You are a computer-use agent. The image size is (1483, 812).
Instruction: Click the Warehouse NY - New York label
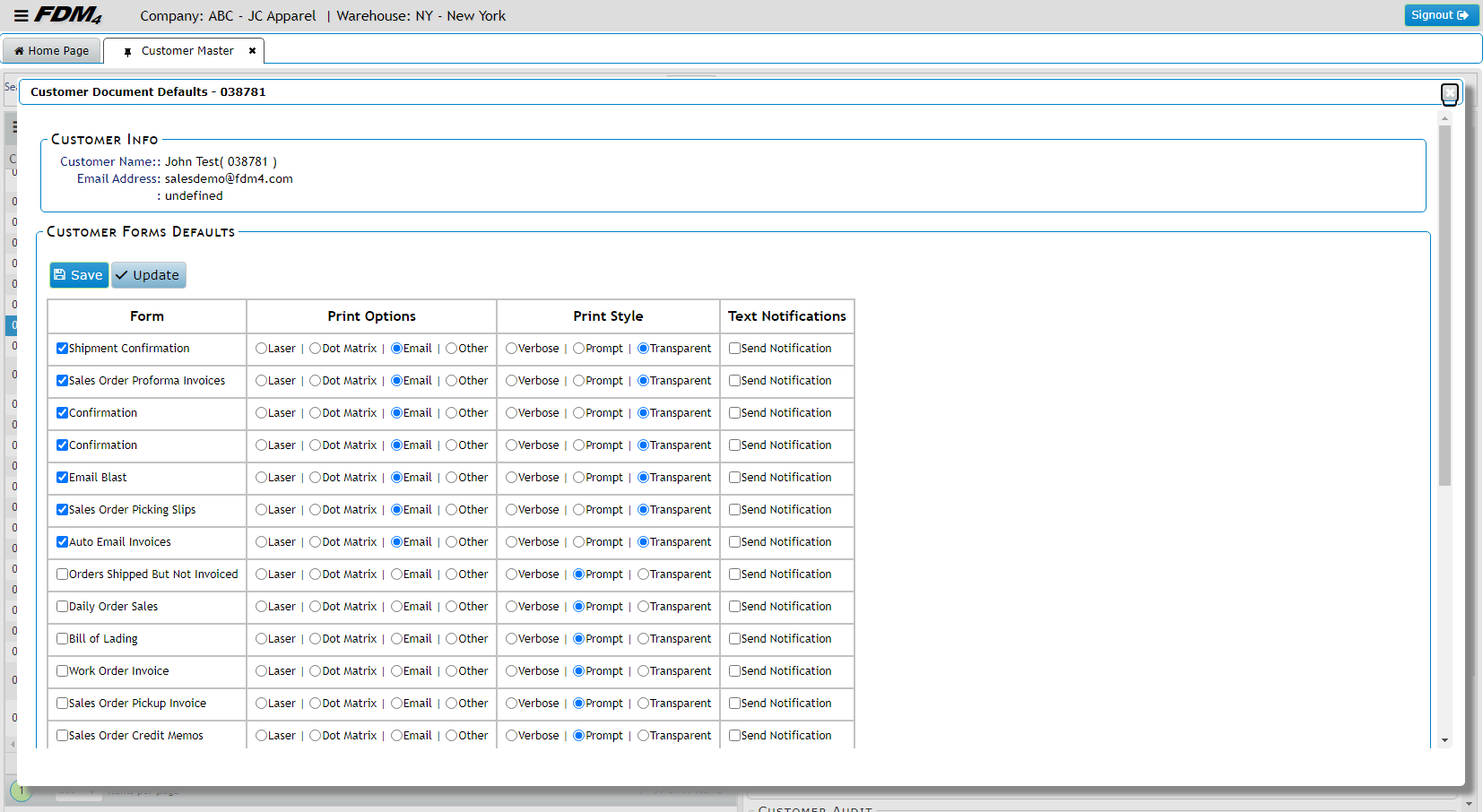tap(421, 16)
